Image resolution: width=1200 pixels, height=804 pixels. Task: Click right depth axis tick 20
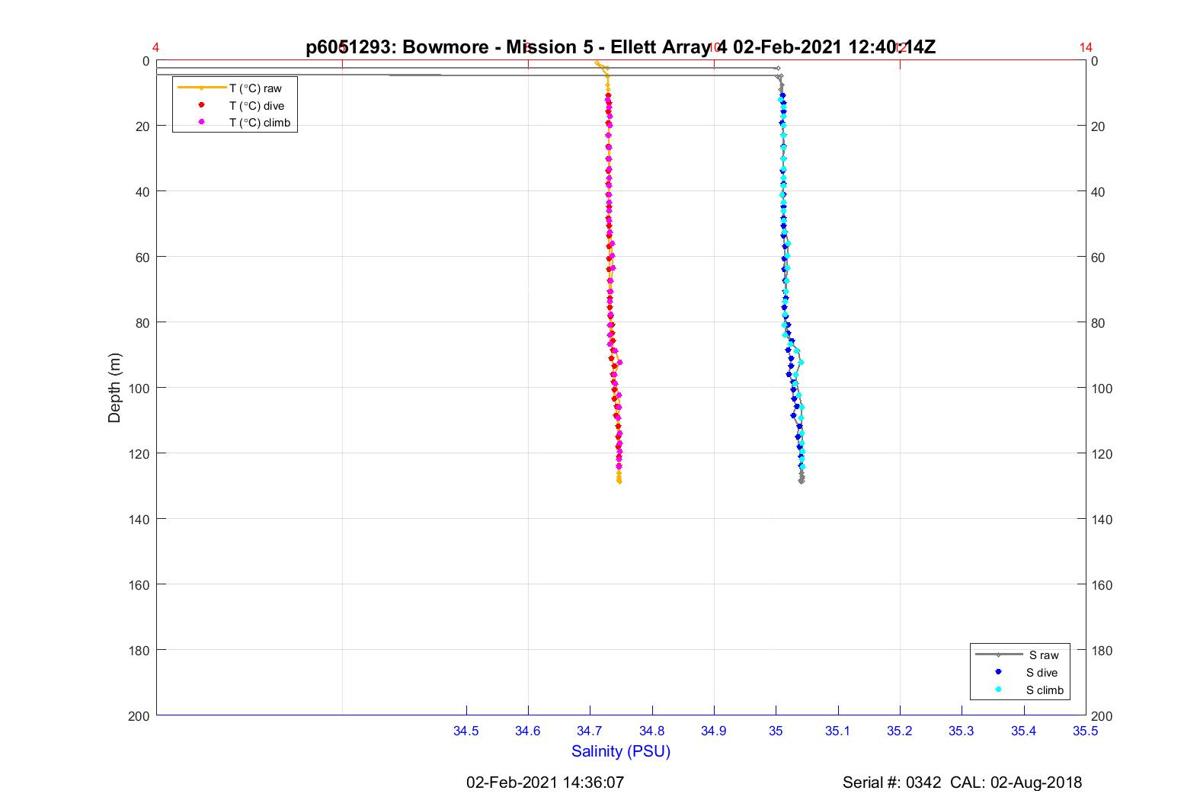[x=1099, y=126]
